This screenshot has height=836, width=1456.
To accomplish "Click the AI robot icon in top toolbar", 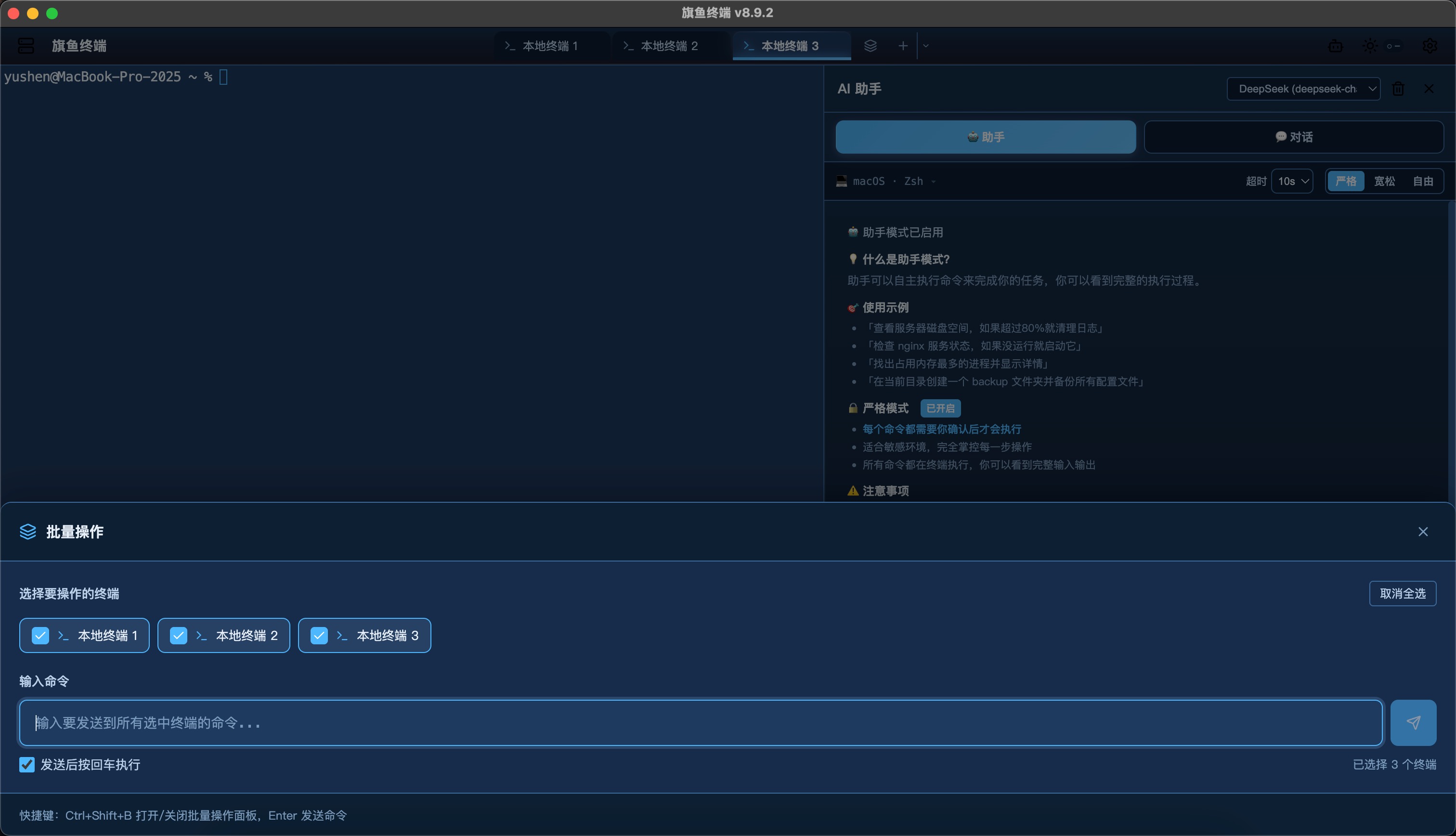I will click(1336, 46).
